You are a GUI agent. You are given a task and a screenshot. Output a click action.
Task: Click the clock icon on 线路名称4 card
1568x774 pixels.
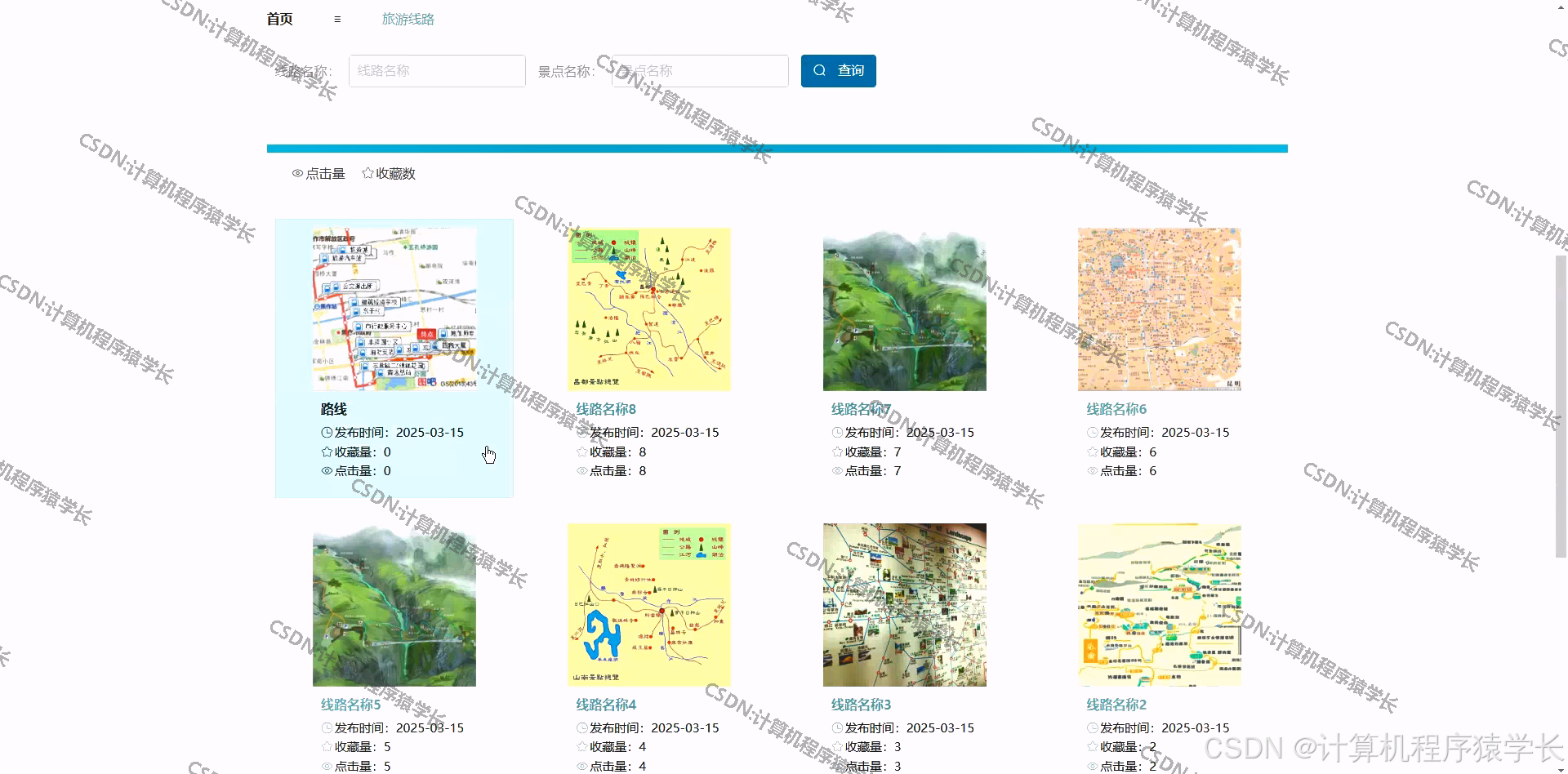(x=582, y=728)
